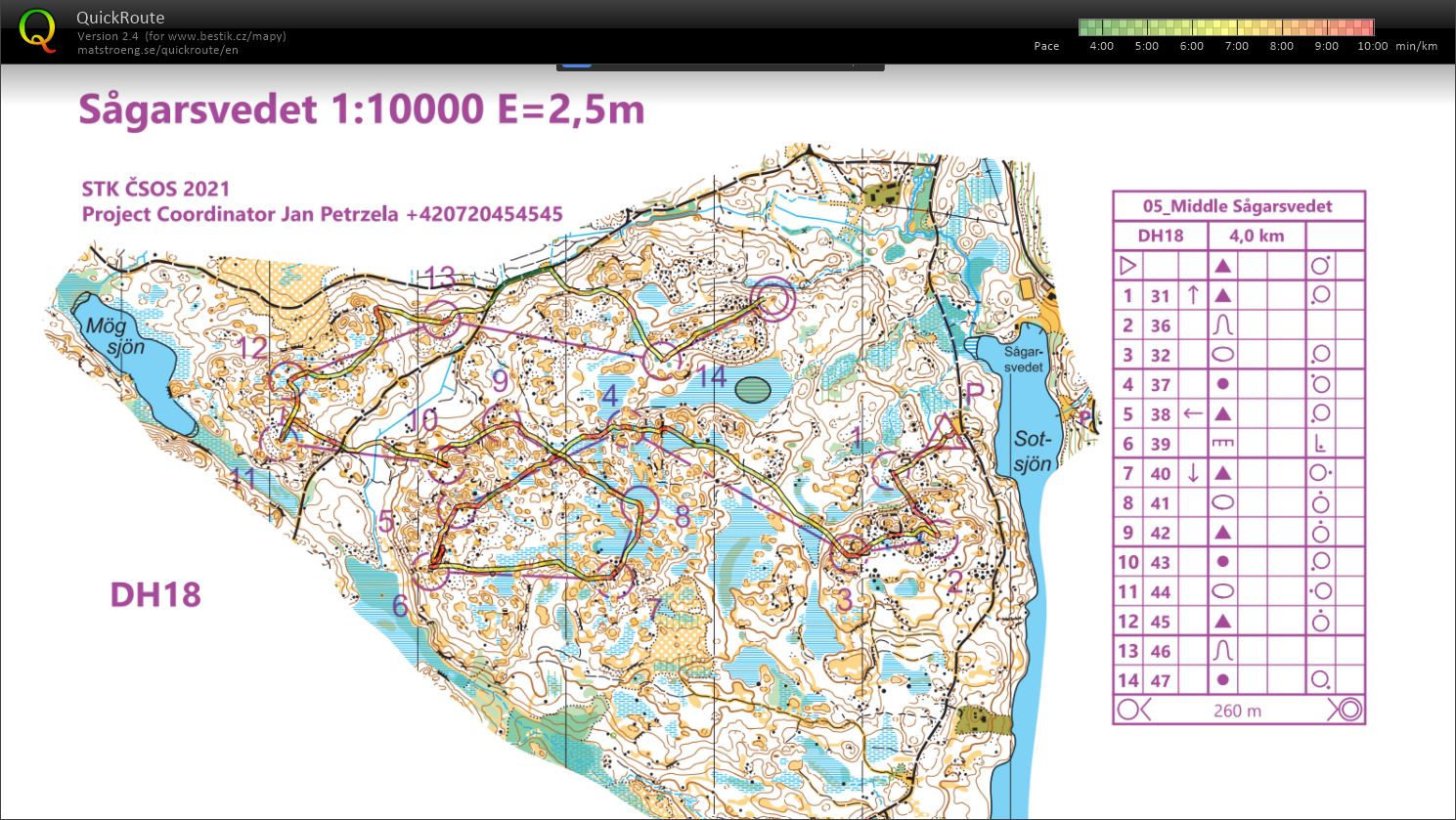Open the www.bestik.cz/mapy link
1456x820 pixels.
[x=226, y=36]
